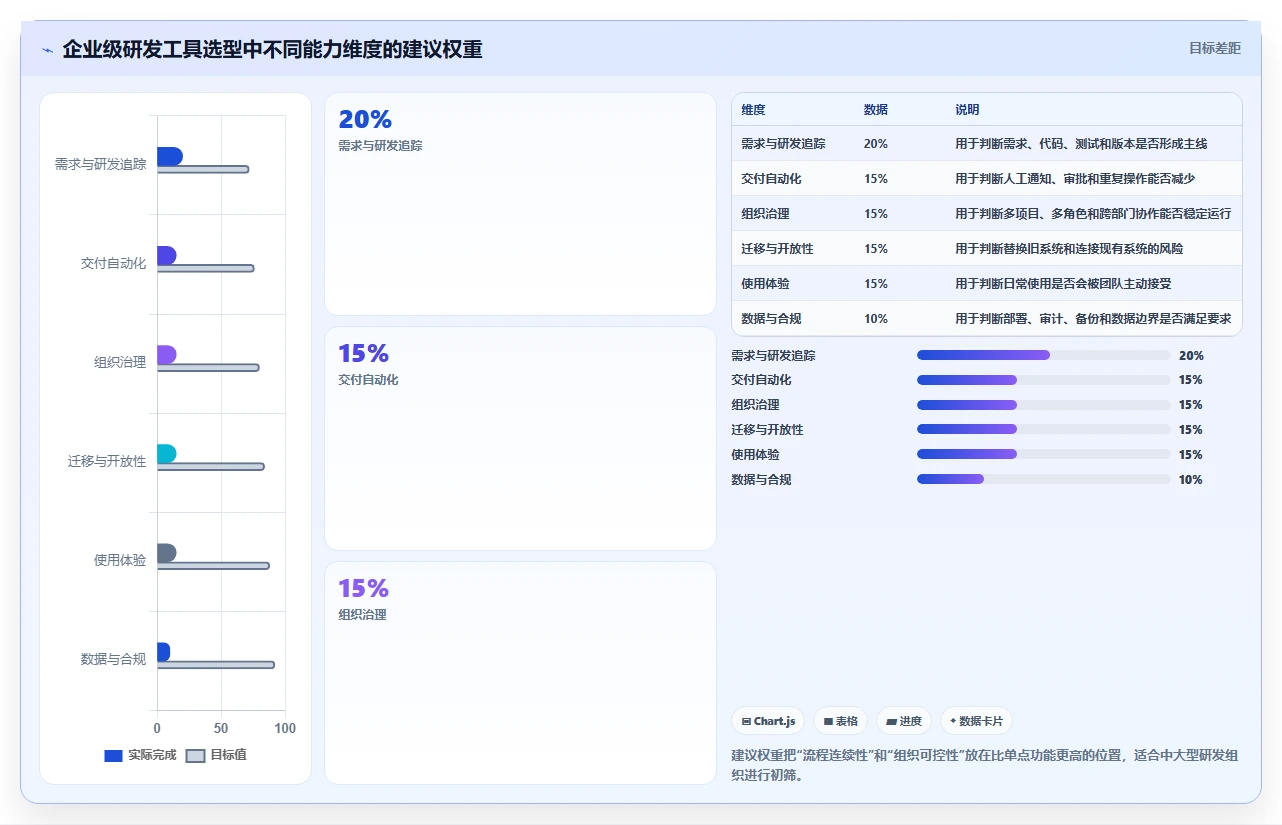
Task: Click the 50 tick label on the chart axis
Action: pos(221,728)
